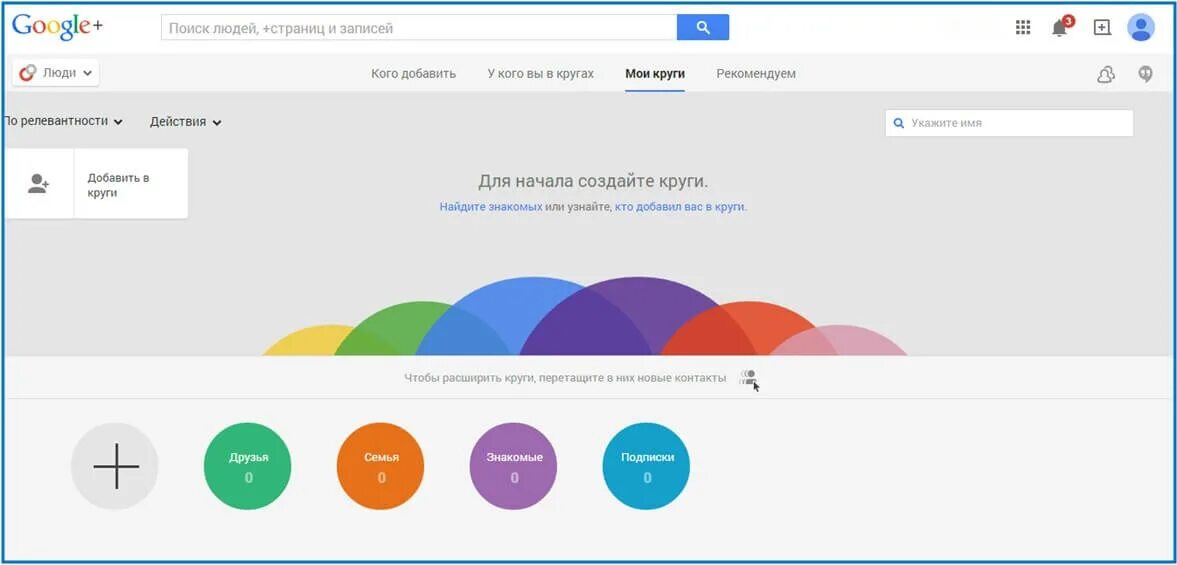Click the blue search magnifier button
This screenshot has width=1177, height=565.
[x=703, y=28]
